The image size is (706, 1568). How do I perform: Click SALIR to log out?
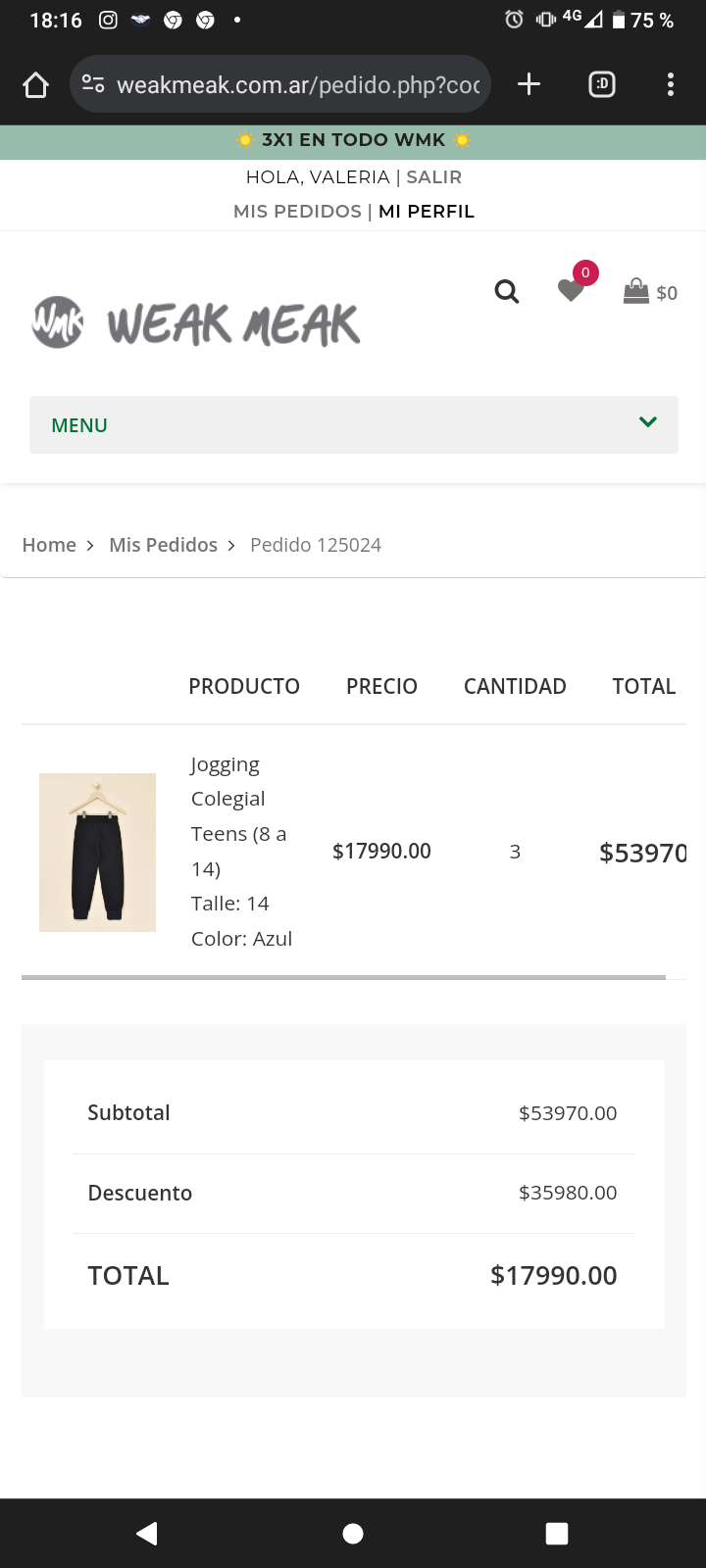coord(434,177)
